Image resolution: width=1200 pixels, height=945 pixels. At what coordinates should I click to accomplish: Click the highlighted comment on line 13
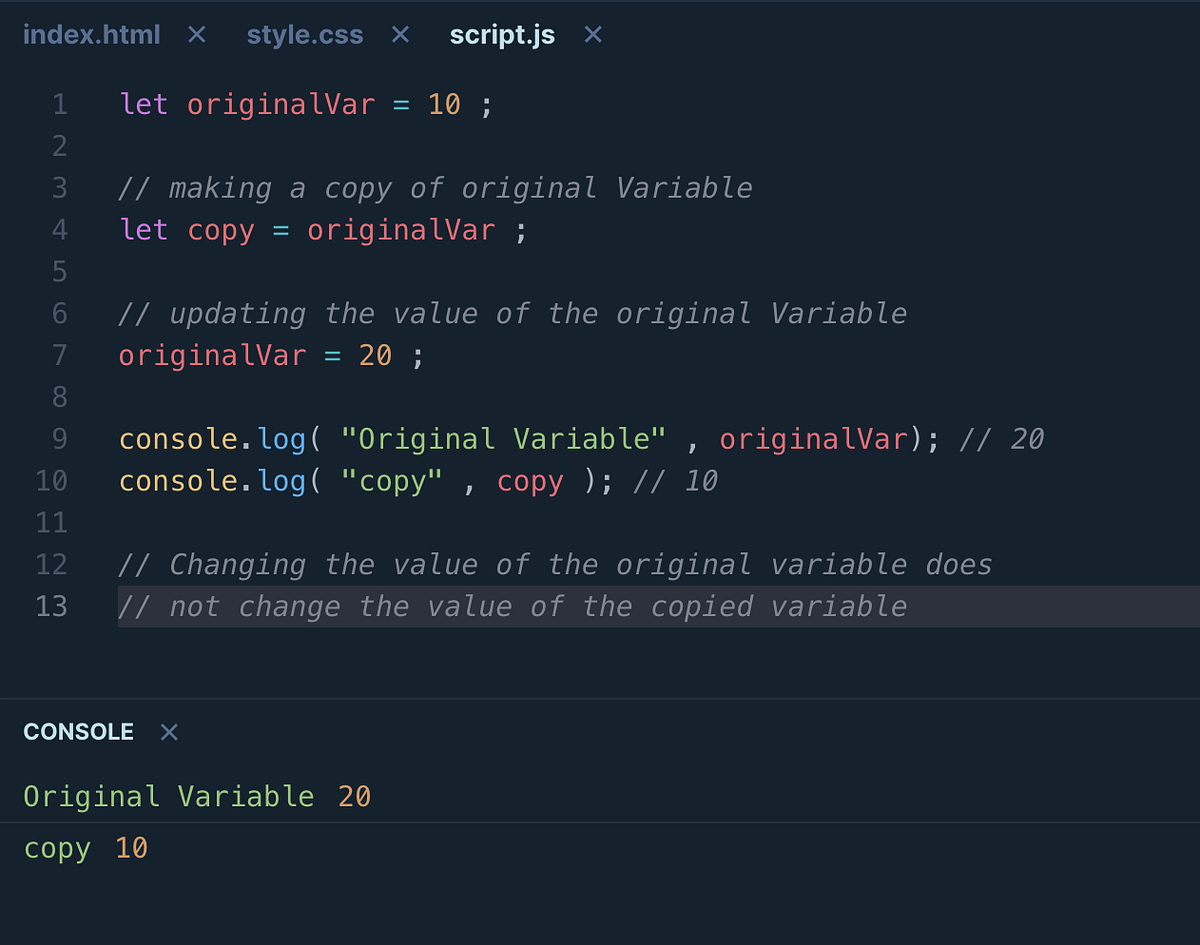(x=510, y=606)
